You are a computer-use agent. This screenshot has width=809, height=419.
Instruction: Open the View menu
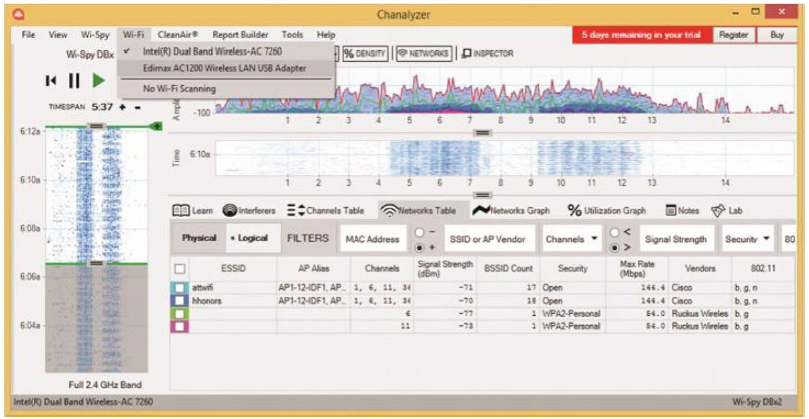(58, 35)
